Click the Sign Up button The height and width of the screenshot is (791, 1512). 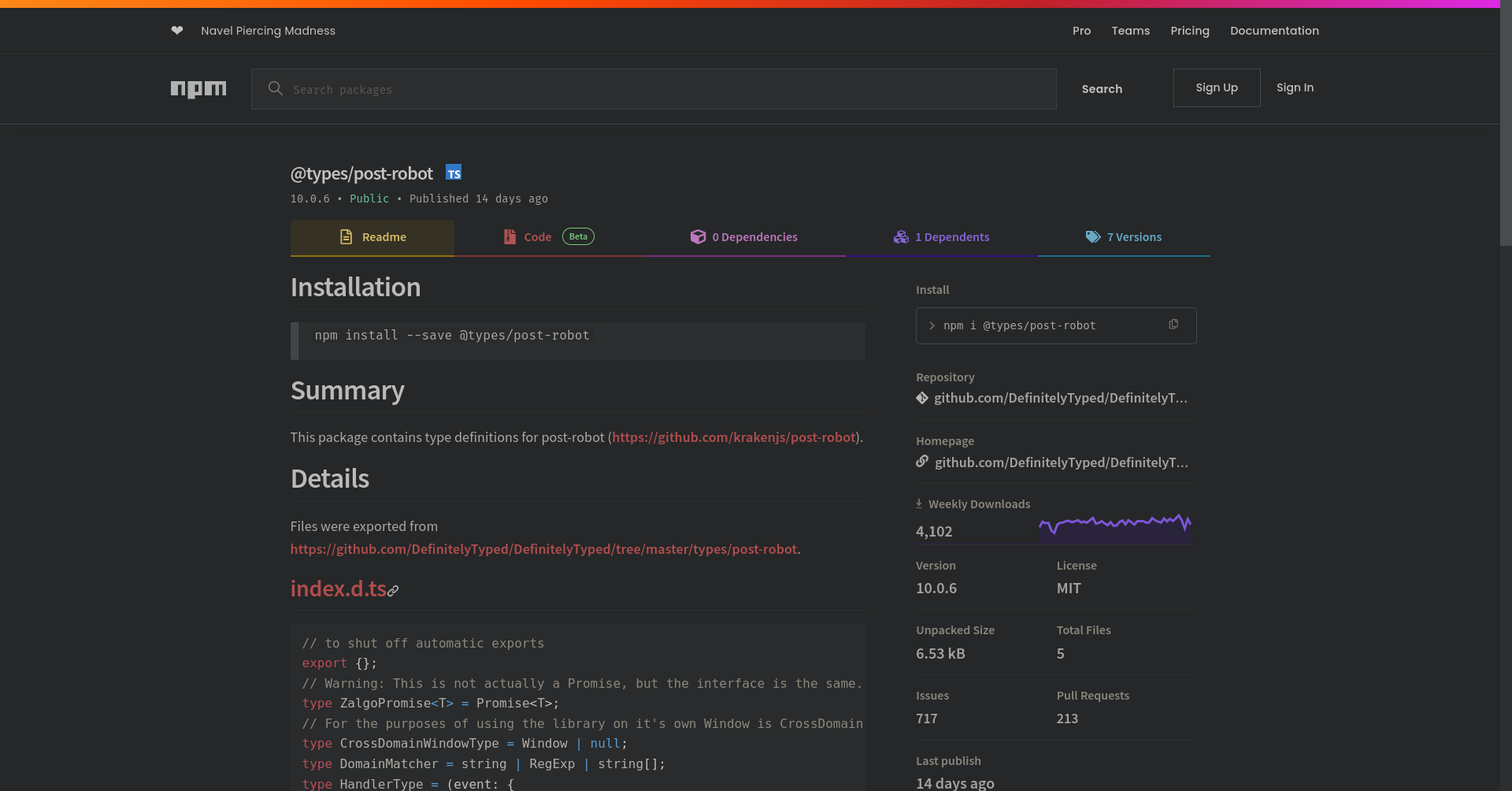[1216, 87]
